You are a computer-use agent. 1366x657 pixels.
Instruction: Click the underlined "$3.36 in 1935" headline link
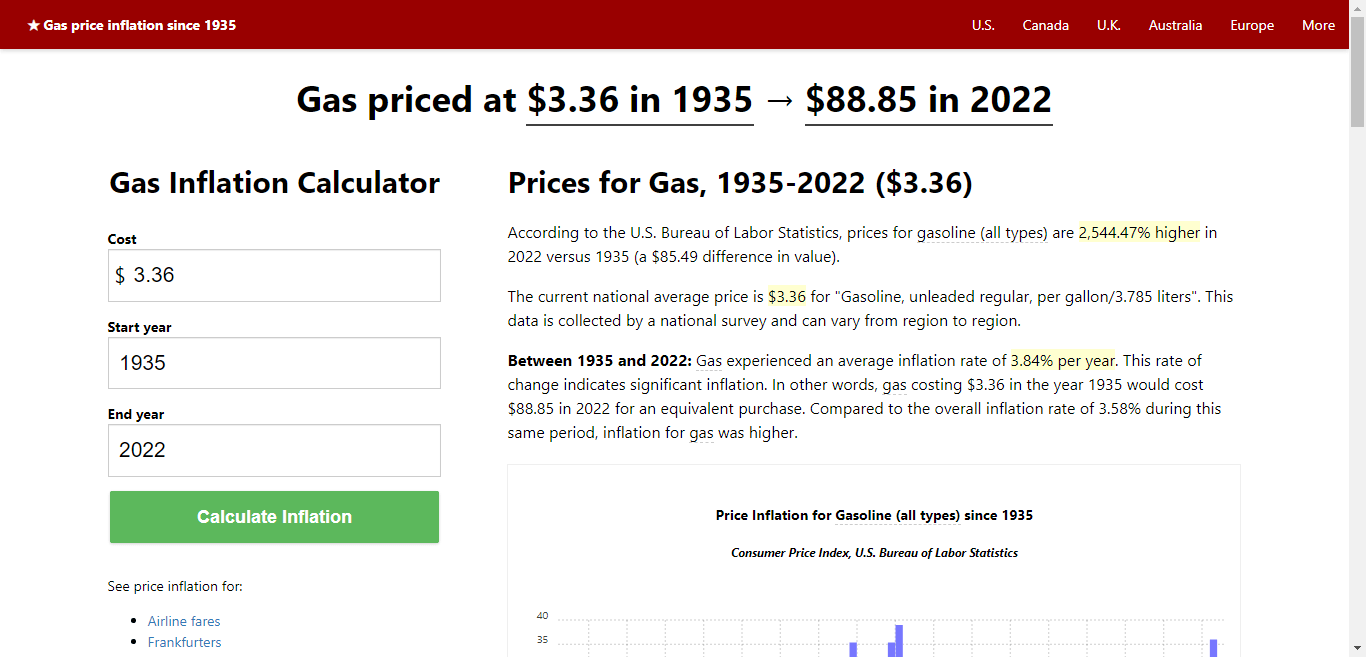639,100
